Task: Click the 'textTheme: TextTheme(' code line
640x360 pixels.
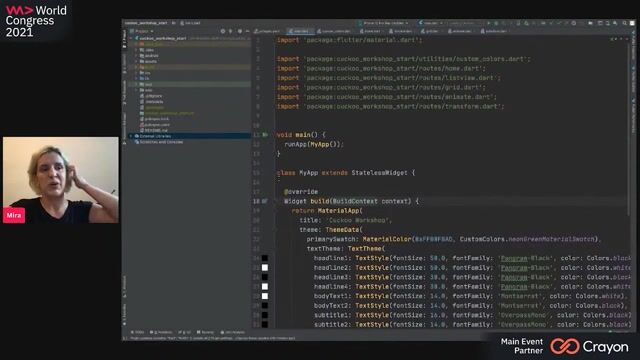Action: click(x=346, y=249)
